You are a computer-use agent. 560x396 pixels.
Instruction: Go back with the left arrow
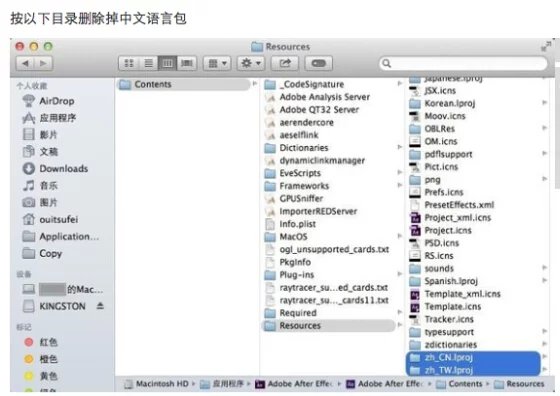25,64
